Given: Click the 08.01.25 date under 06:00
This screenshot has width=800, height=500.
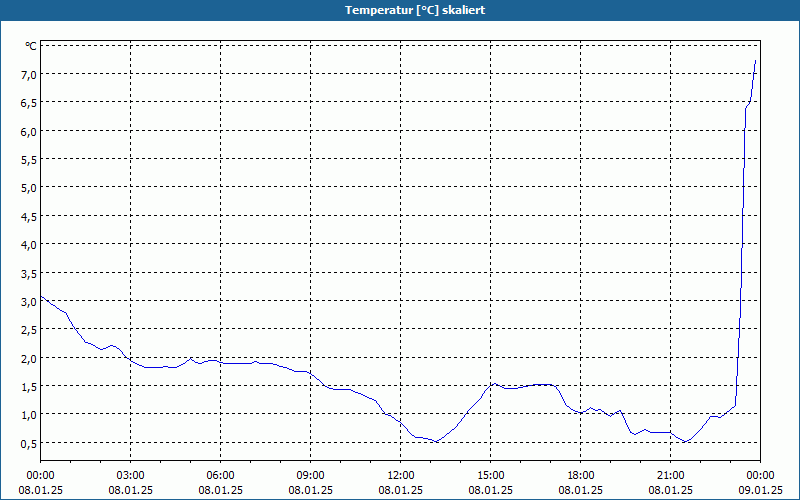Looking at the screenshot, I should pyautogui.click(x=220, y=490).
